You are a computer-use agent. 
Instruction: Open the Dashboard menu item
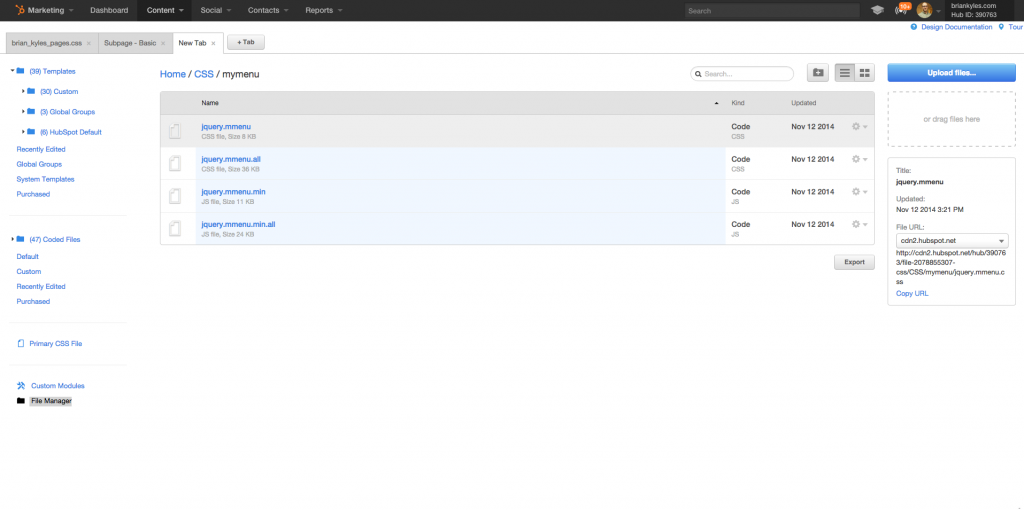pyautogui.click(x=109, y=10)
